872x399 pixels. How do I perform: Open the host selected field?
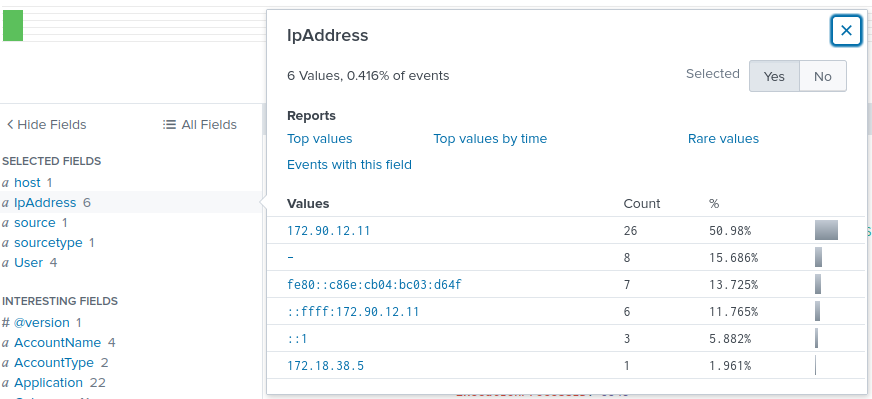(x=27, y=183)
